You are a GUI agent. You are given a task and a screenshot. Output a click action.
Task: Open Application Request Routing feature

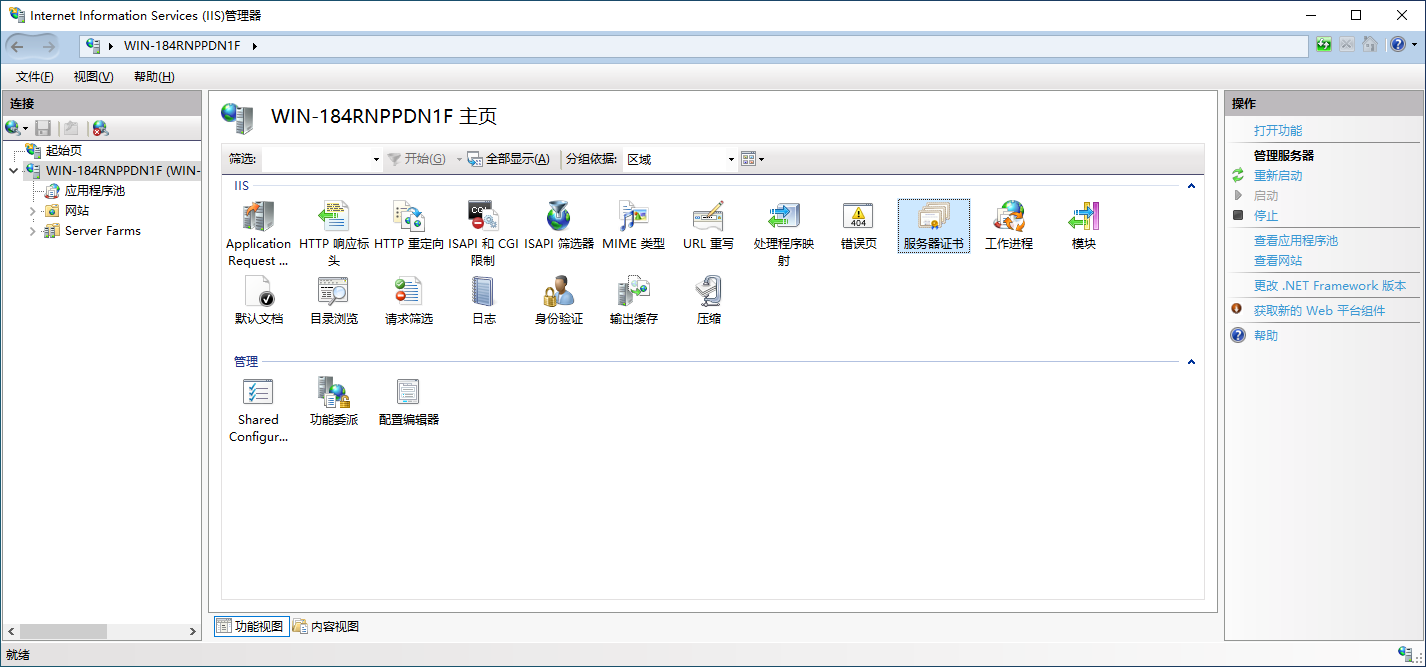point(258,234)
